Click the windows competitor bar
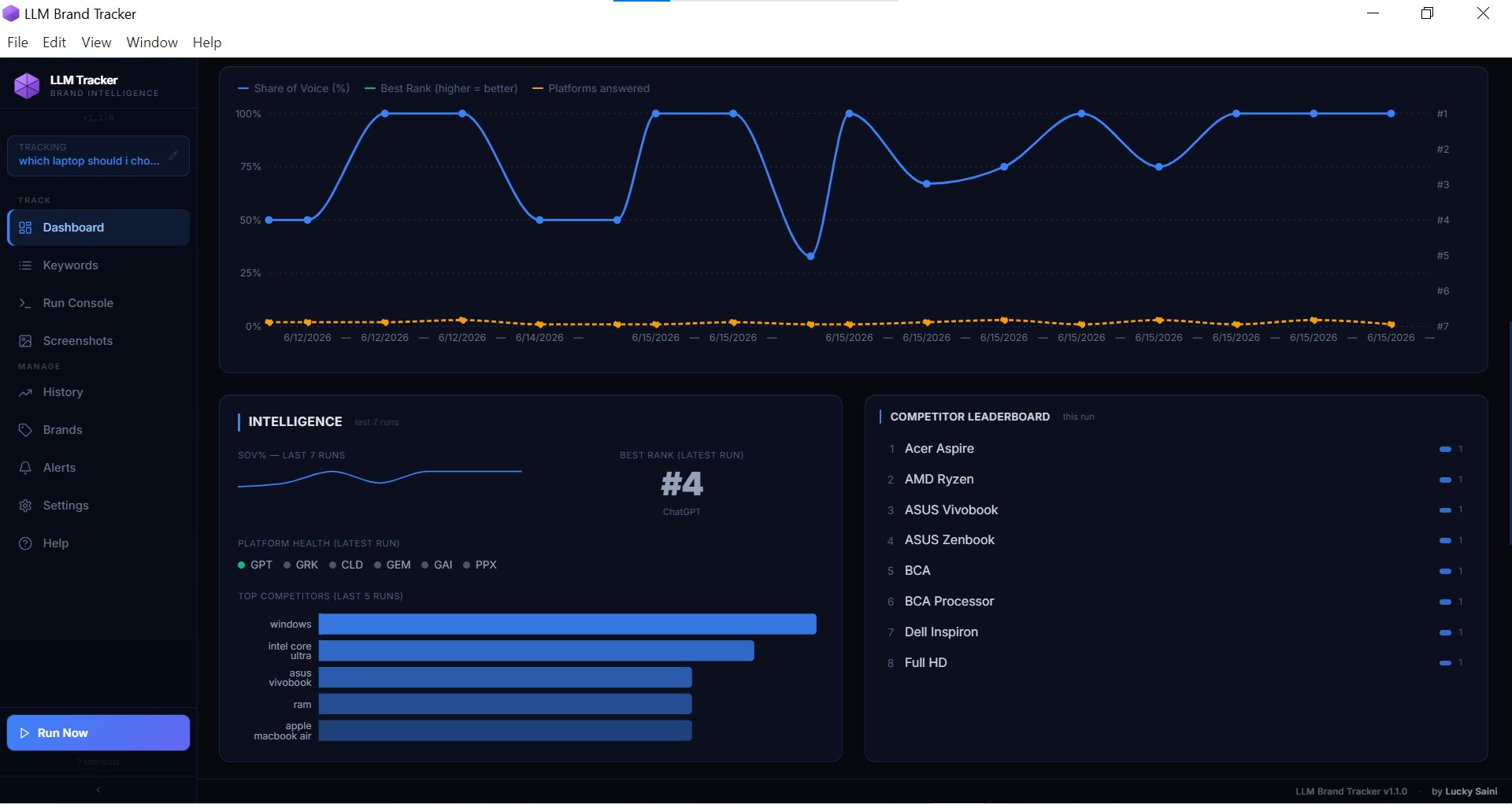This screenshot has width=1512, height=804. 568,624
